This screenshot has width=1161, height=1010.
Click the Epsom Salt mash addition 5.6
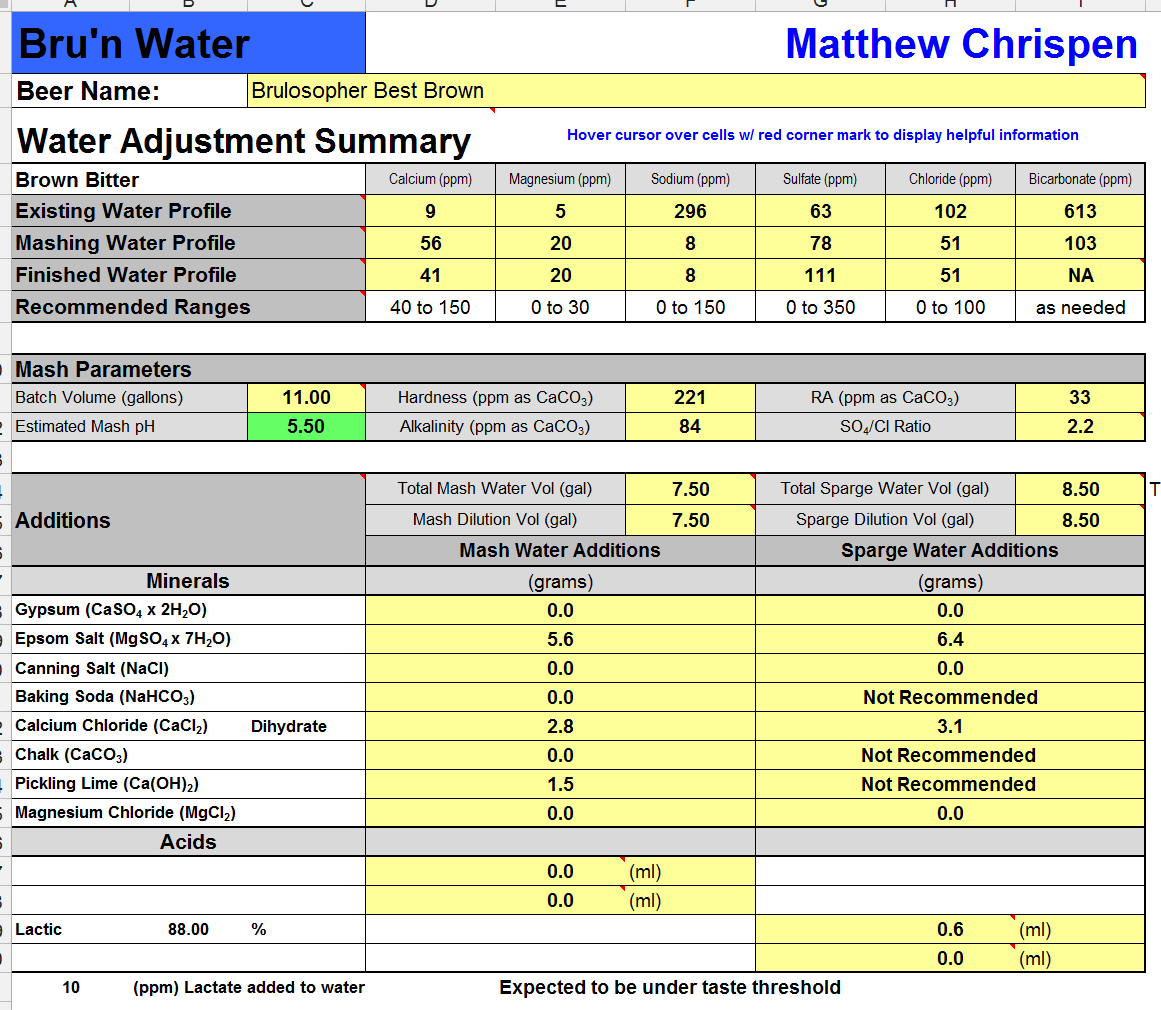coord(560,639)
